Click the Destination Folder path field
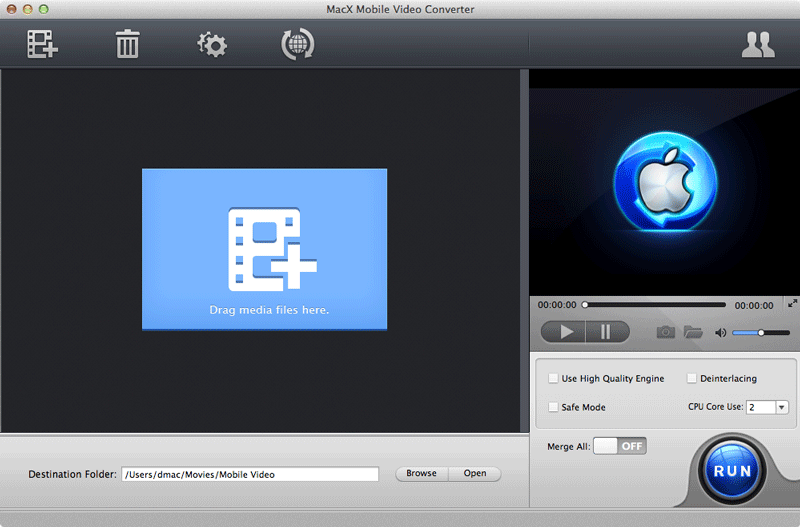This screenshot has width=800, height=527. point(250,474)
